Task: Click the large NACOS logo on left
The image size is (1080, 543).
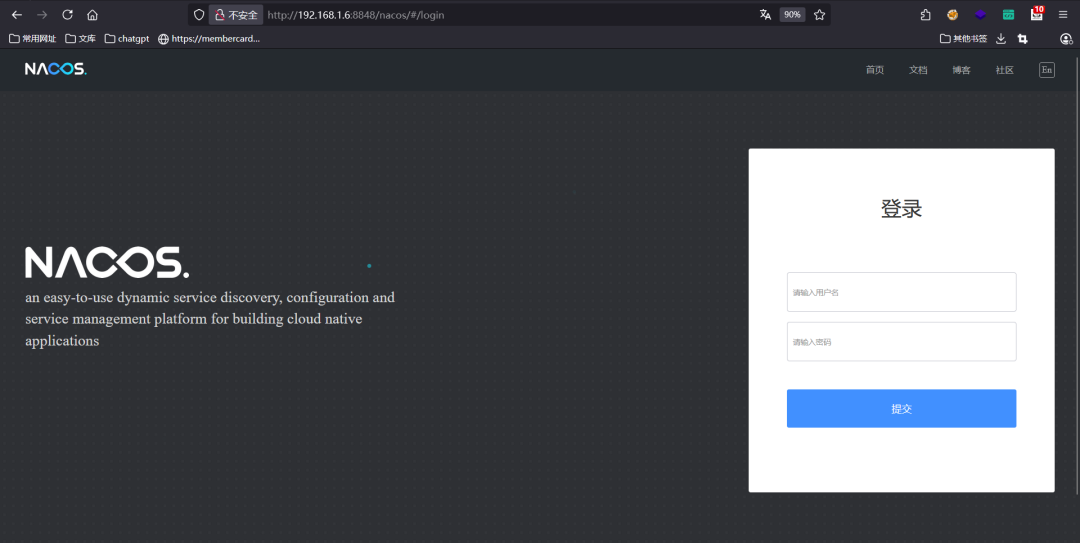Action: click(107, 263)
